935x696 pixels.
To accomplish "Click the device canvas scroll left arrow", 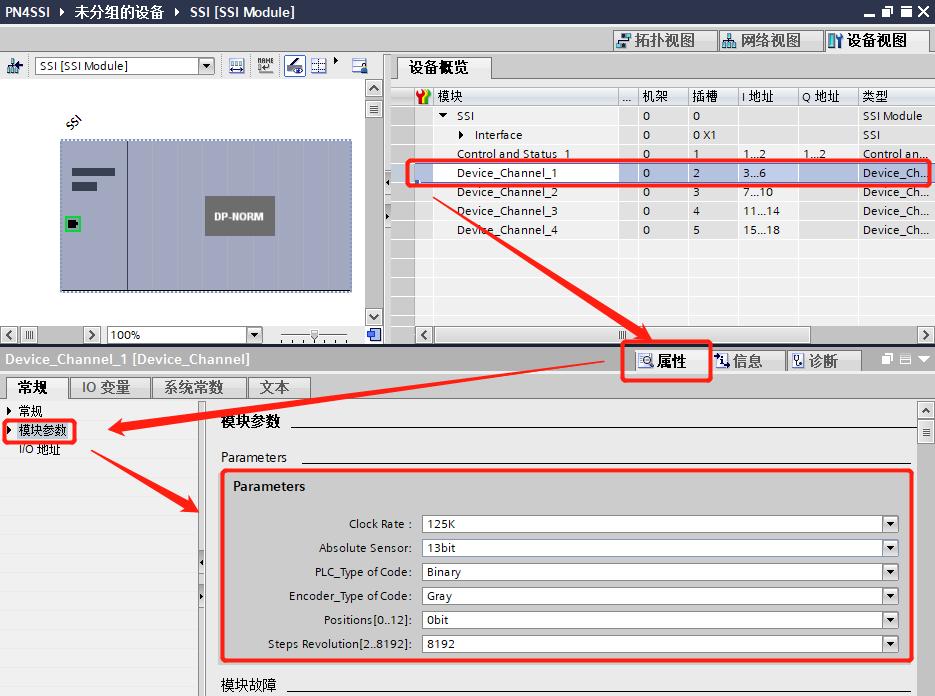I will pyautogui.click(x=9, y=335).
